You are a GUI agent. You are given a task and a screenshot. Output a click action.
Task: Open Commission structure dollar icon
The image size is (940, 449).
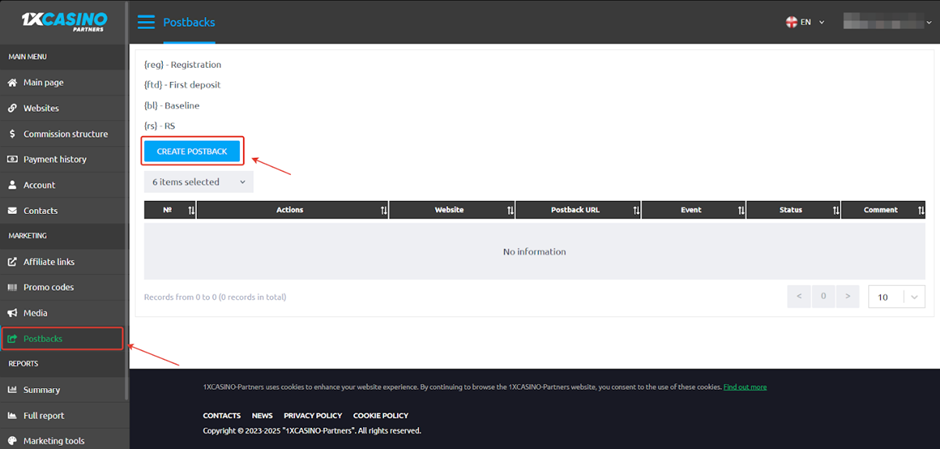pyautogui.click(x=13, y=134)
